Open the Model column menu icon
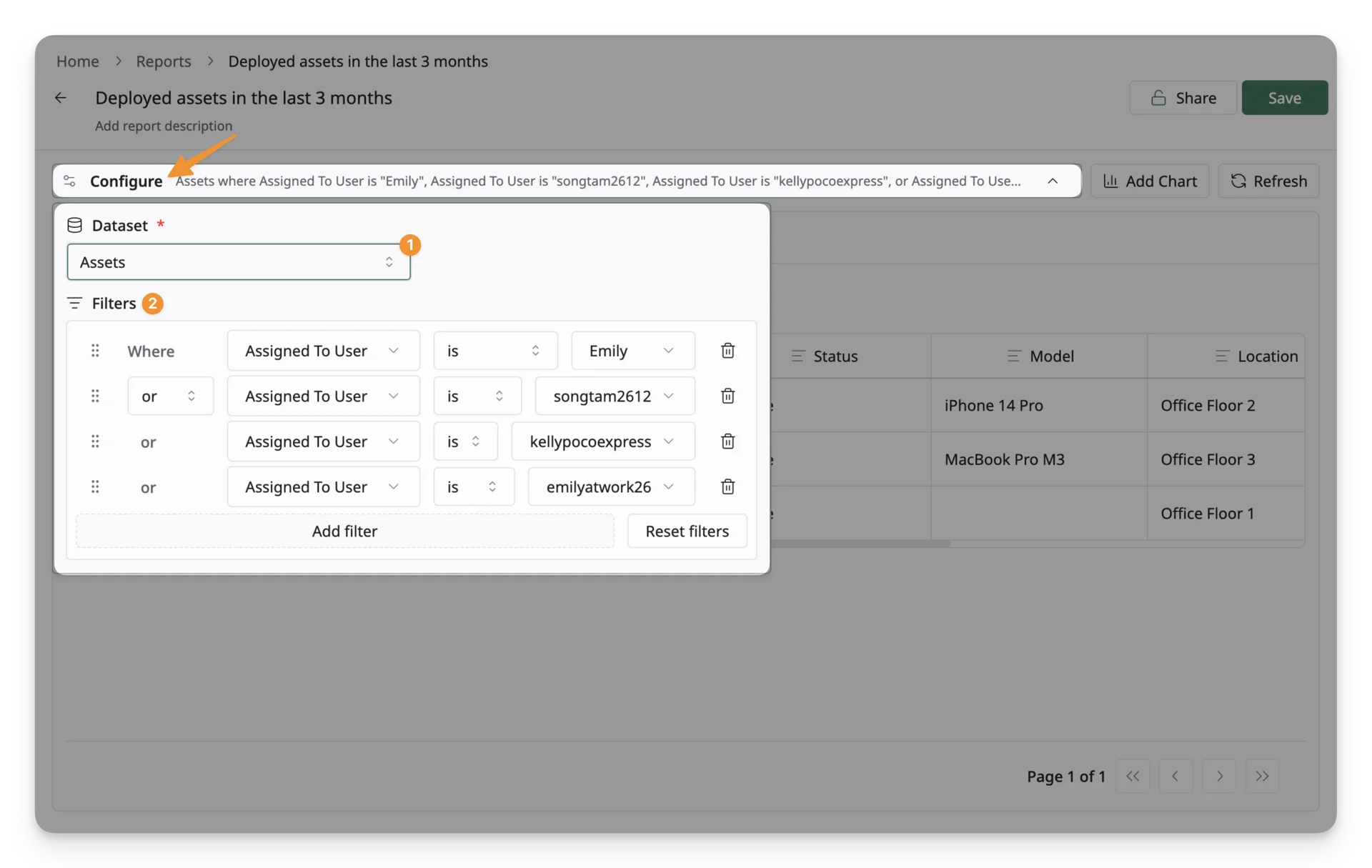The width and height of the screenshot is (1372, 868). [x=1013, y=356]
